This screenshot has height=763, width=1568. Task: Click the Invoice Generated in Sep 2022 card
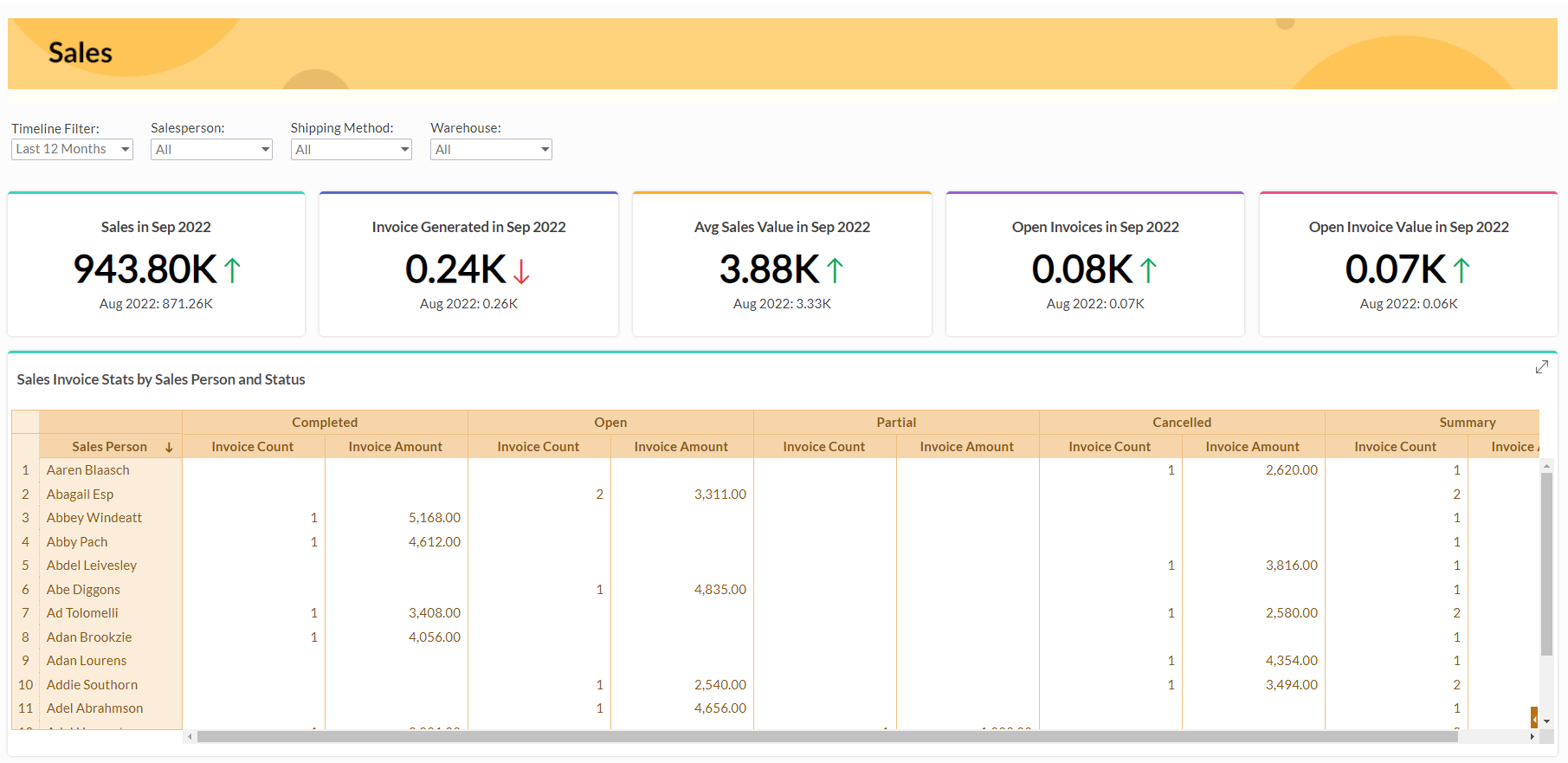tap(468, 264)
